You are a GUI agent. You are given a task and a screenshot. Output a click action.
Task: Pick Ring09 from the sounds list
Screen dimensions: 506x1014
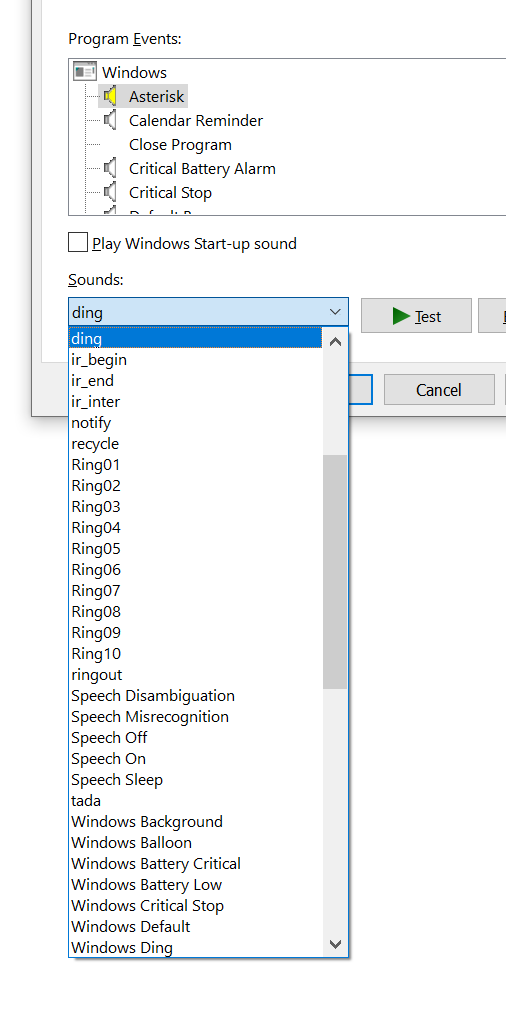coord(195,632)
